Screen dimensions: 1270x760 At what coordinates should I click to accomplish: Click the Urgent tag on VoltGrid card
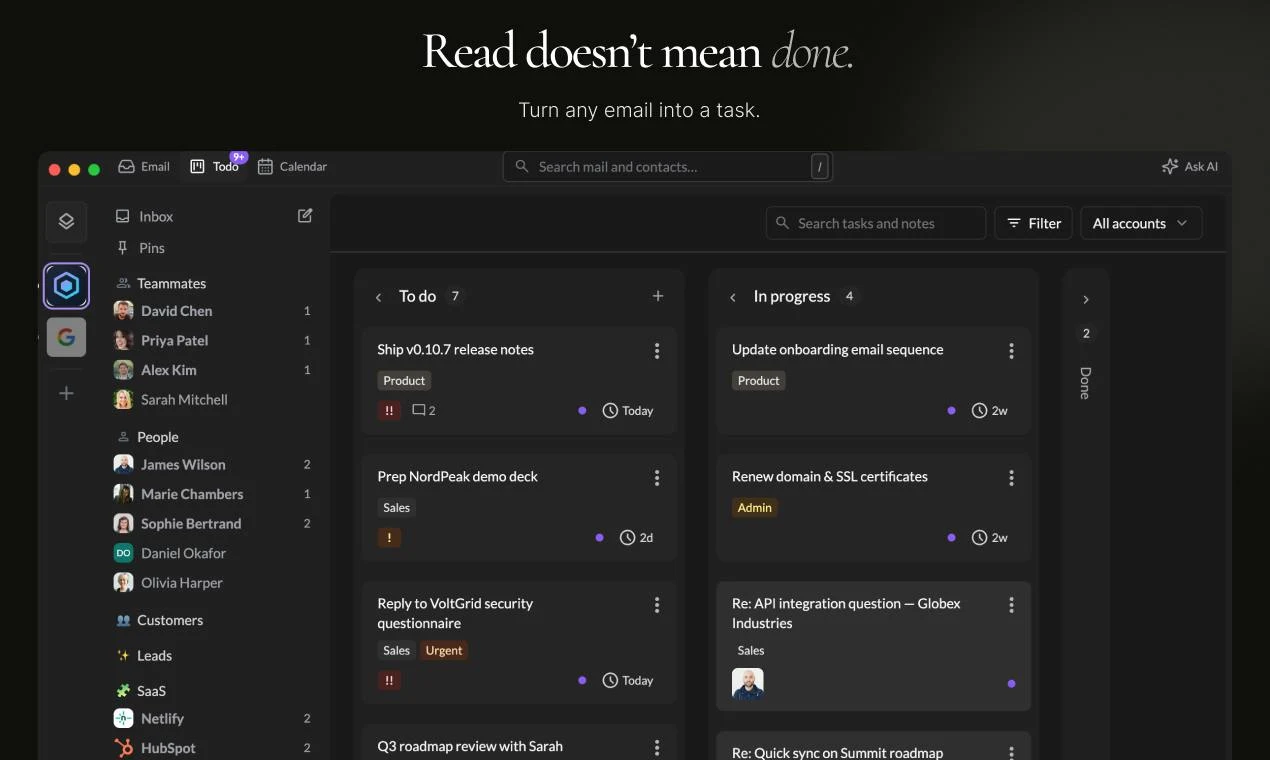pos(444,650)
